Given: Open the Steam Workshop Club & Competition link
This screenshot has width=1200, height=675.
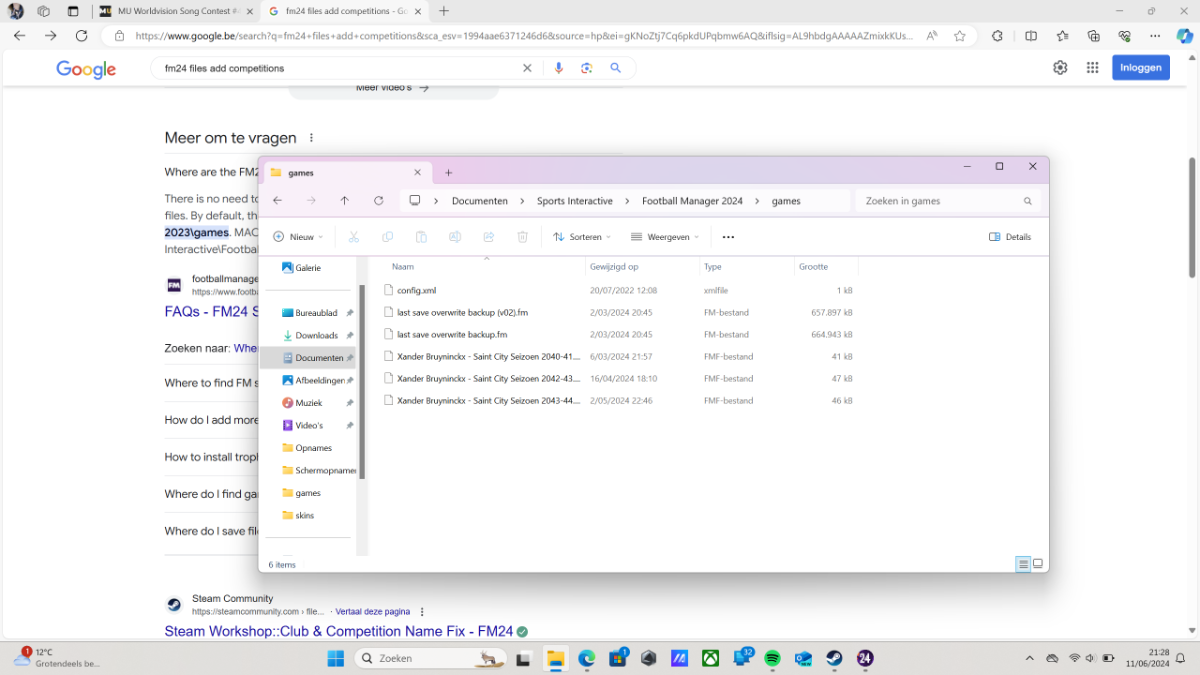Looking at the screenshot, I should coord(338,632).
